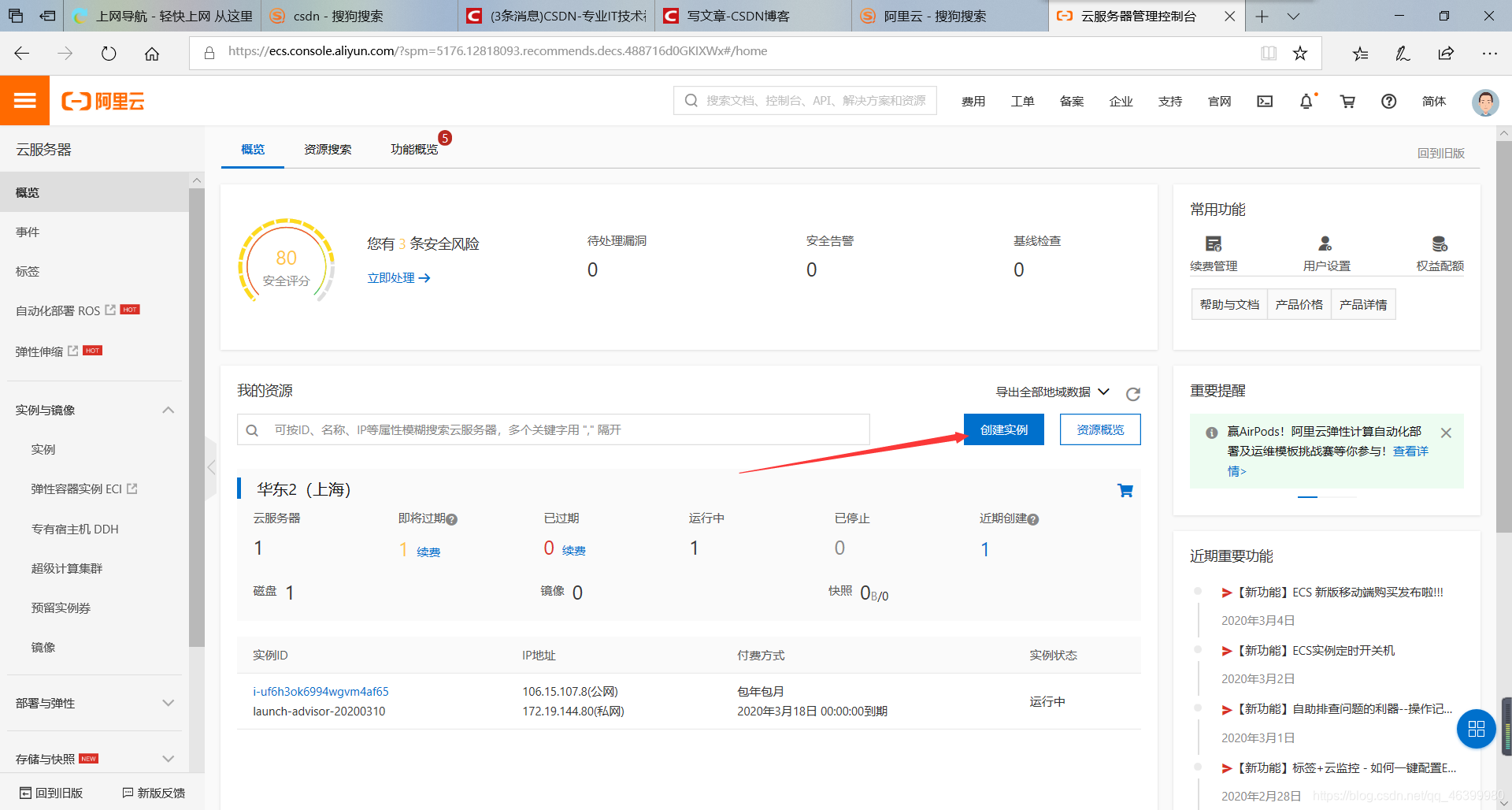Open instance i-uf6h3ok6994wgvm4af65
Image resolution: width=1512 pixels, height=810 pixels.
[x=321, y=691]
